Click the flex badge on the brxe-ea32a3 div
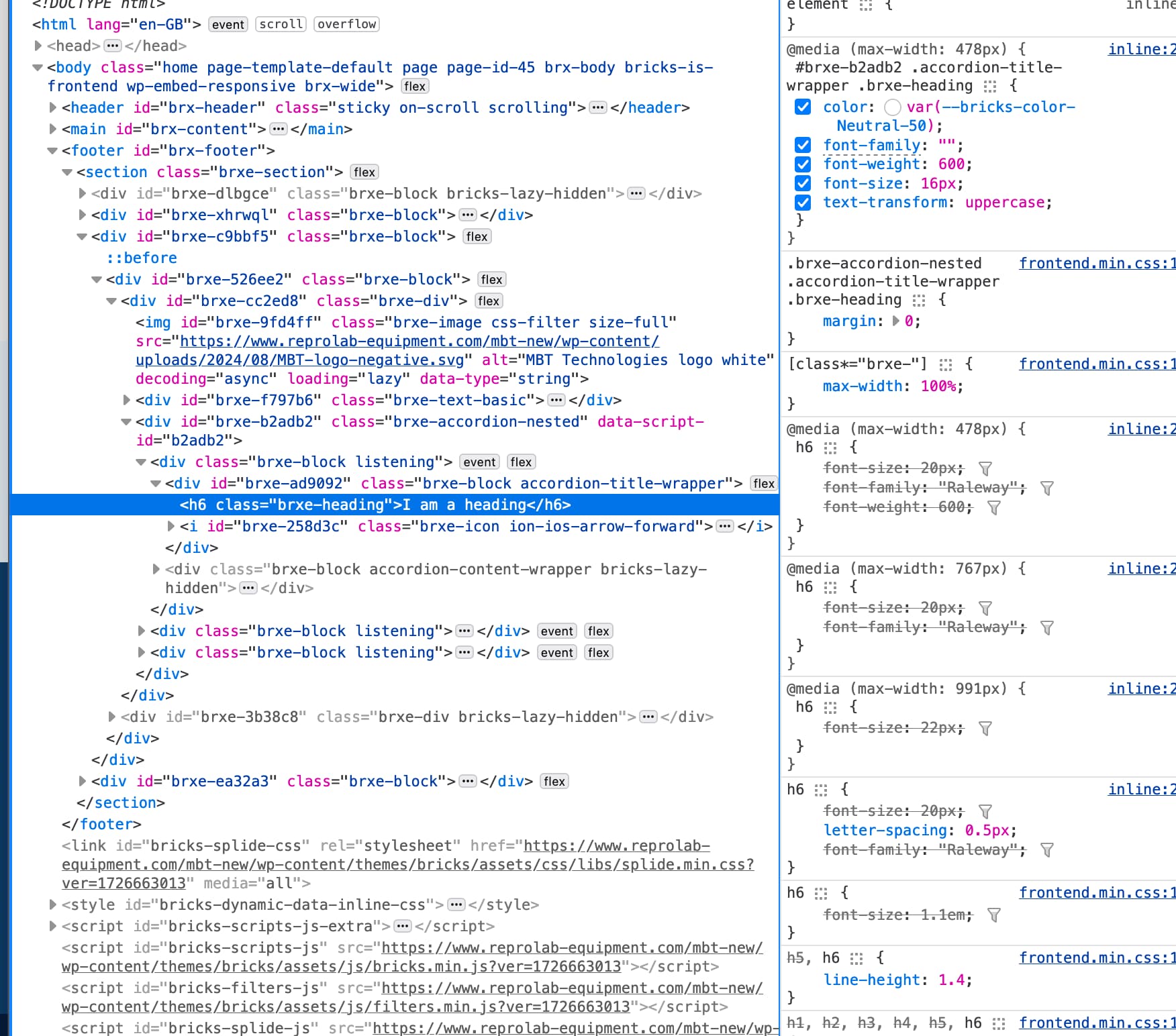This screenshot has width=1176, height=1036. click(554, 782)
